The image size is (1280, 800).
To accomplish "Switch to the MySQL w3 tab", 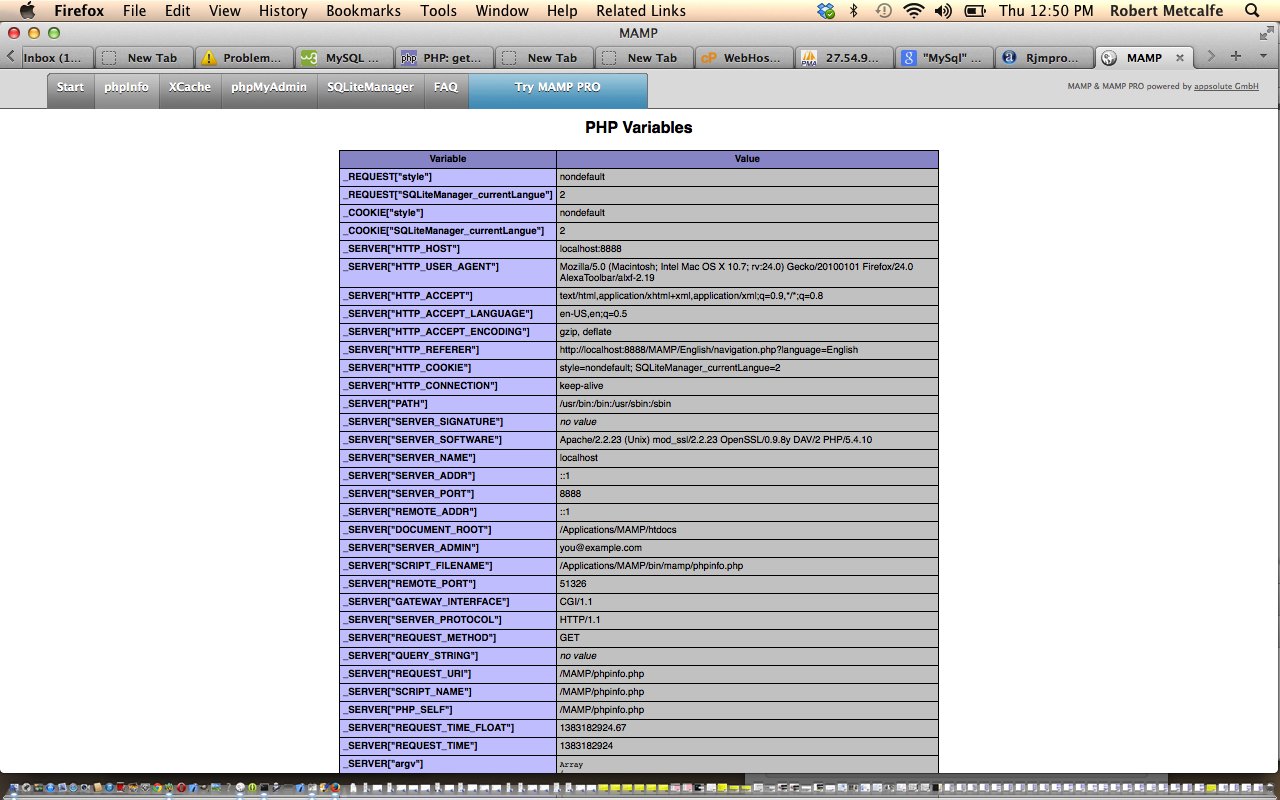I will point(344,58).
